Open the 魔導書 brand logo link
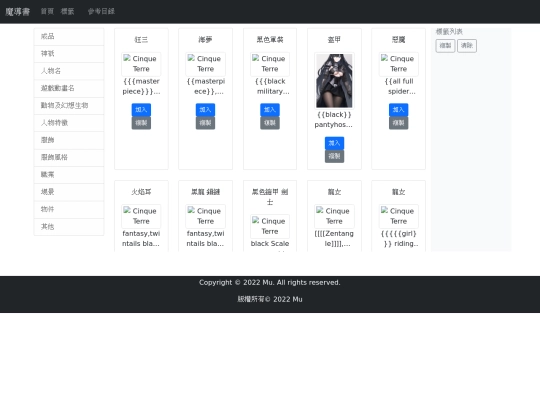Viewport: 540px width, 405px height. (17, 12)
